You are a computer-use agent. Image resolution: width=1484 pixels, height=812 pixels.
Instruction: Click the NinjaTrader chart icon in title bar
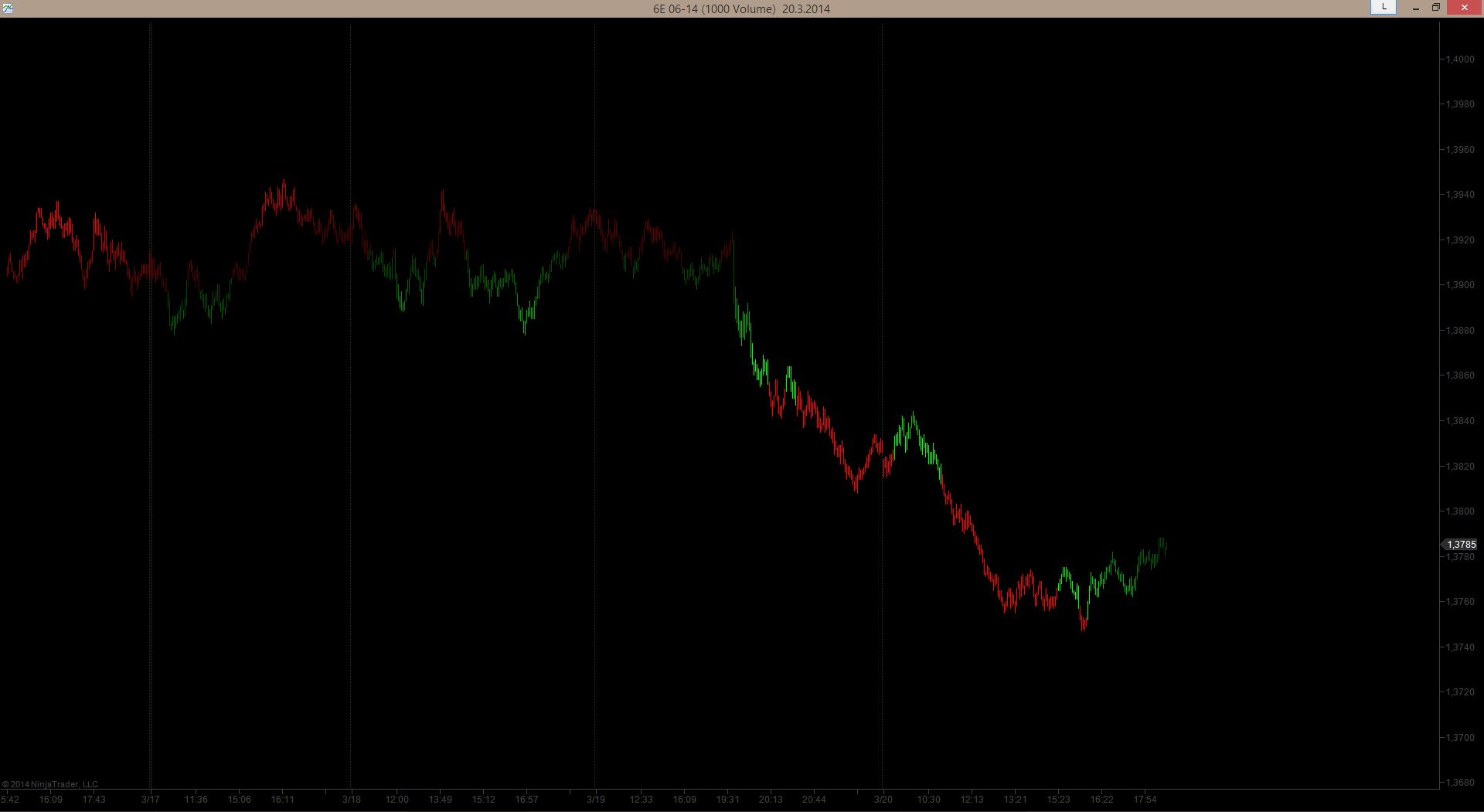7,8
